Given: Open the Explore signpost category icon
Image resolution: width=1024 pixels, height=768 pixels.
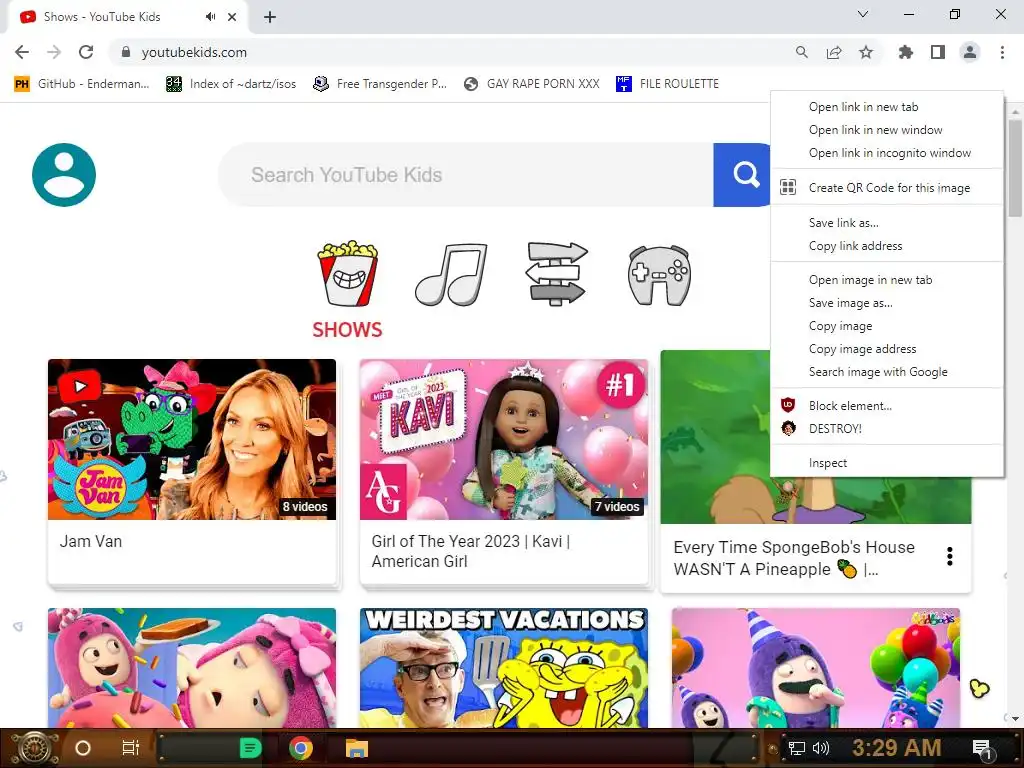Looking at the screenshot, I should pos(556,273).
